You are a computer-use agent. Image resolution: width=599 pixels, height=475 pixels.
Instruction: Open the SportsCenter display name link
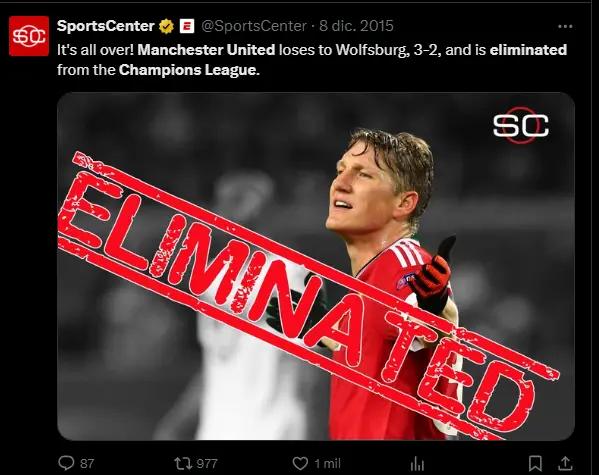[x=105, y=26]
